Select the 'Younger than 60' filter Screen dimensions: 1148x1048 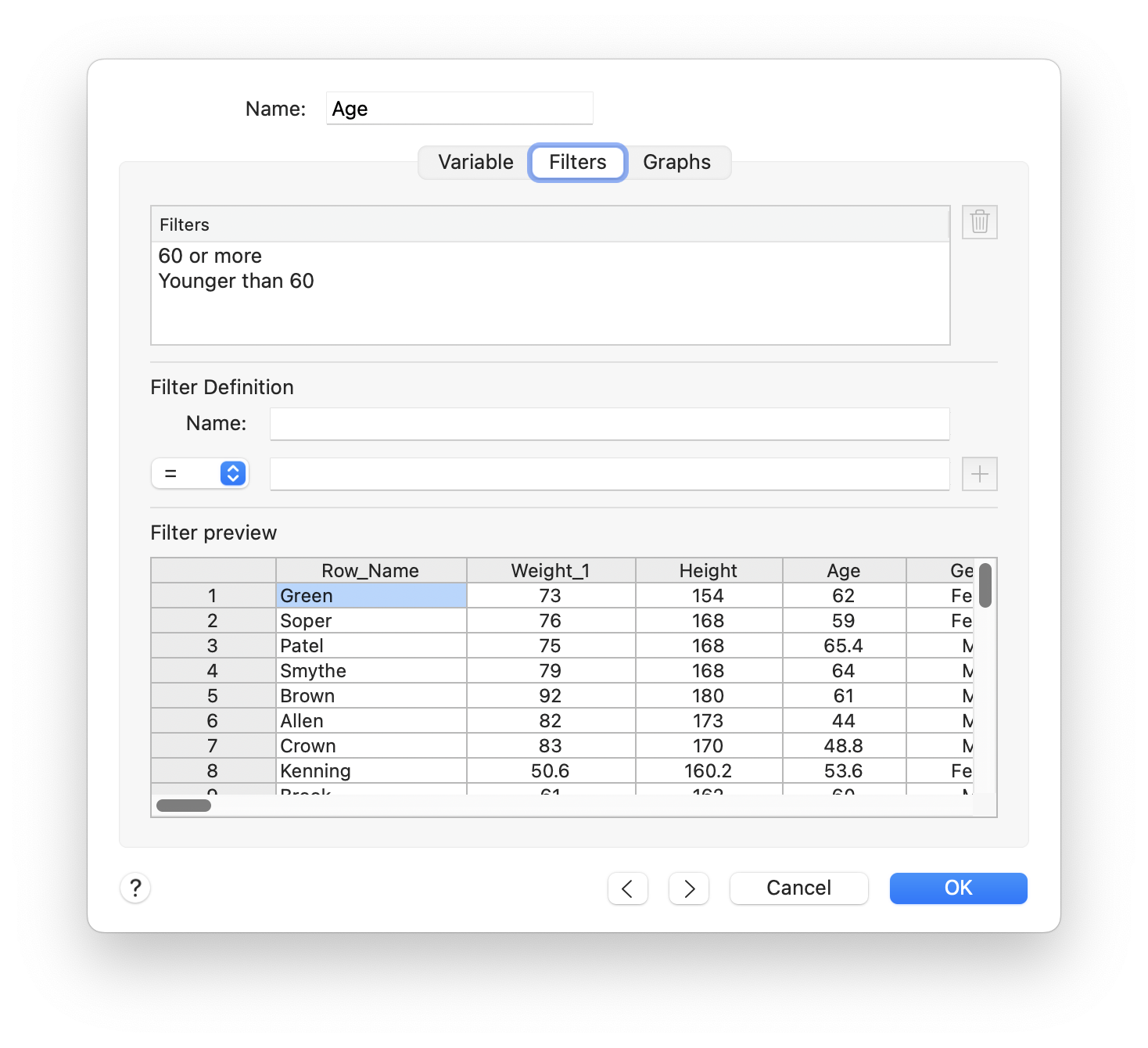click(x=236, y=281)
